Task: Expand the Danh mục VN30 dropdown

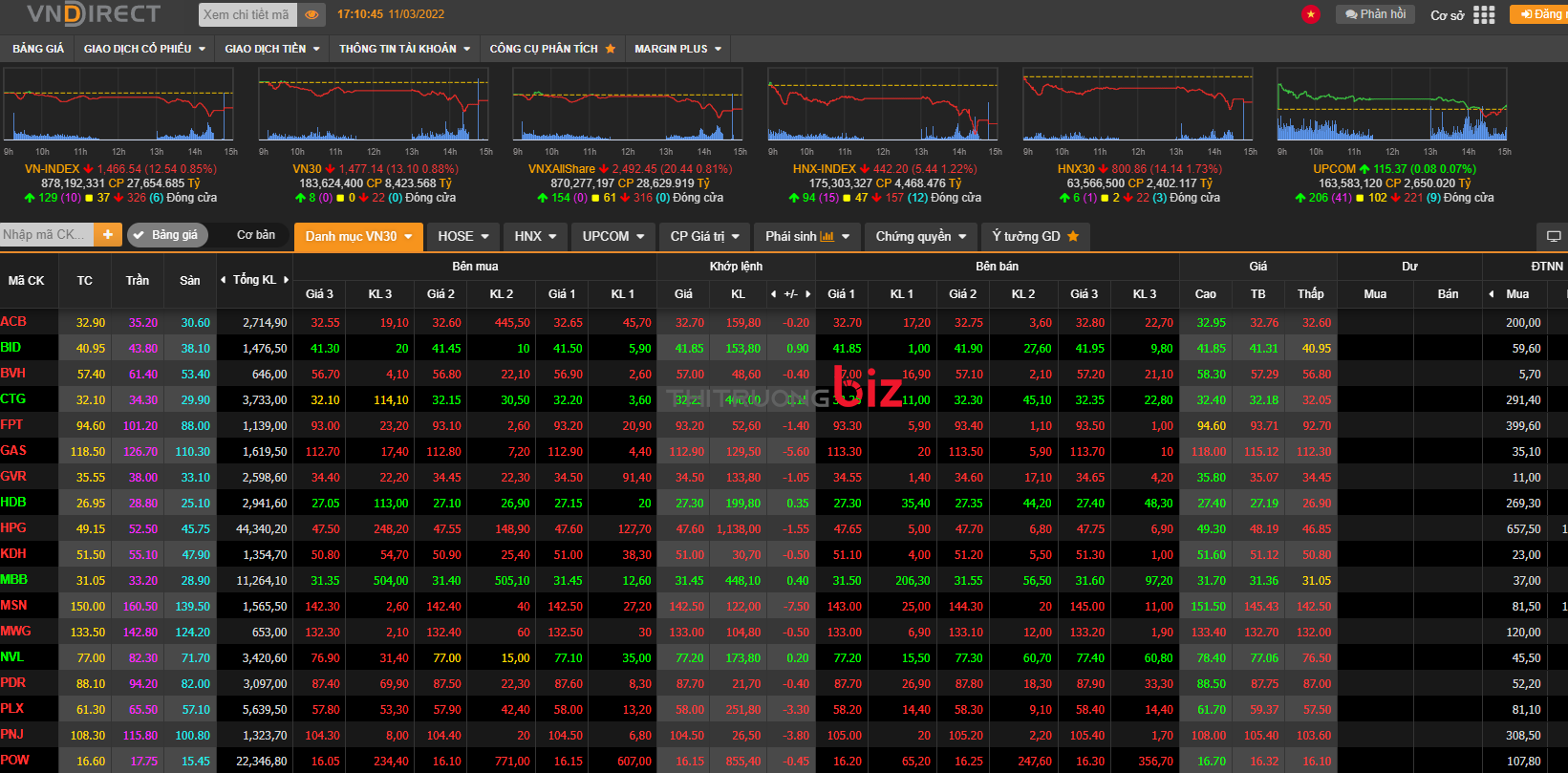Action: pyautogui.click(x=358, y=236)
